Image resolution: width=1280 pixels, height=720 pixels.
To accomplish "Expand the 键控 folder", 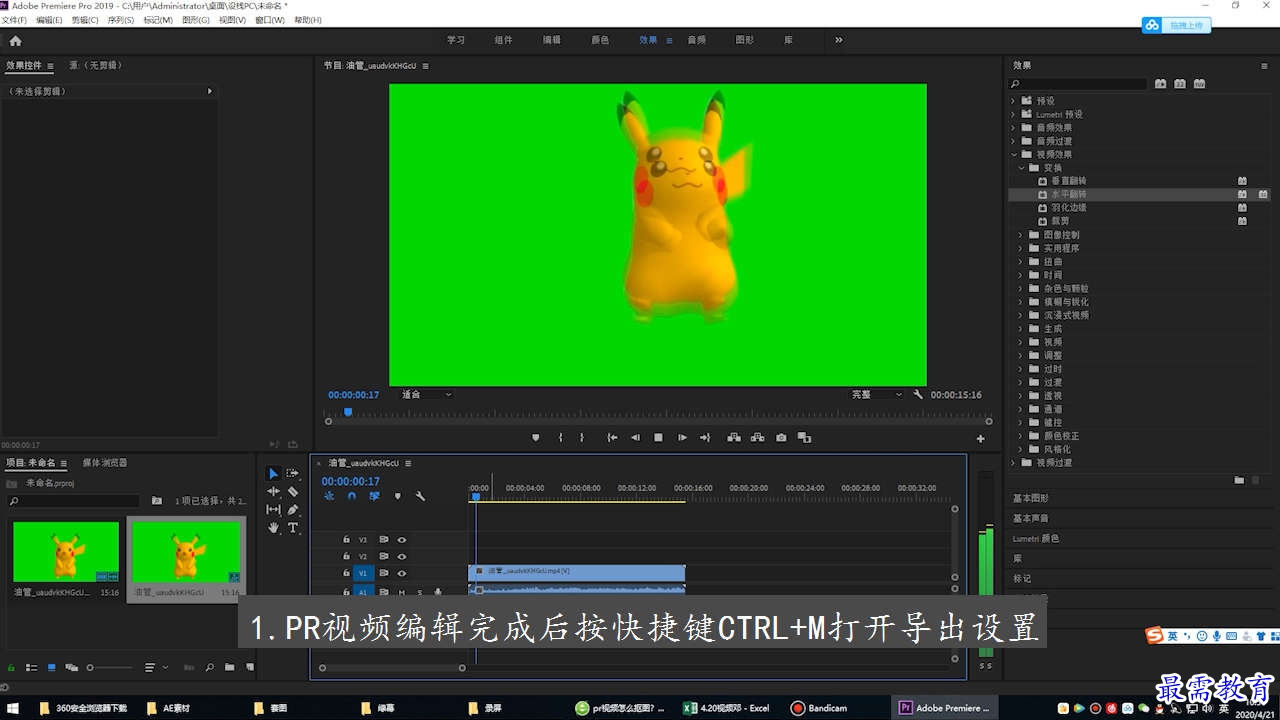I will 1021,423.
